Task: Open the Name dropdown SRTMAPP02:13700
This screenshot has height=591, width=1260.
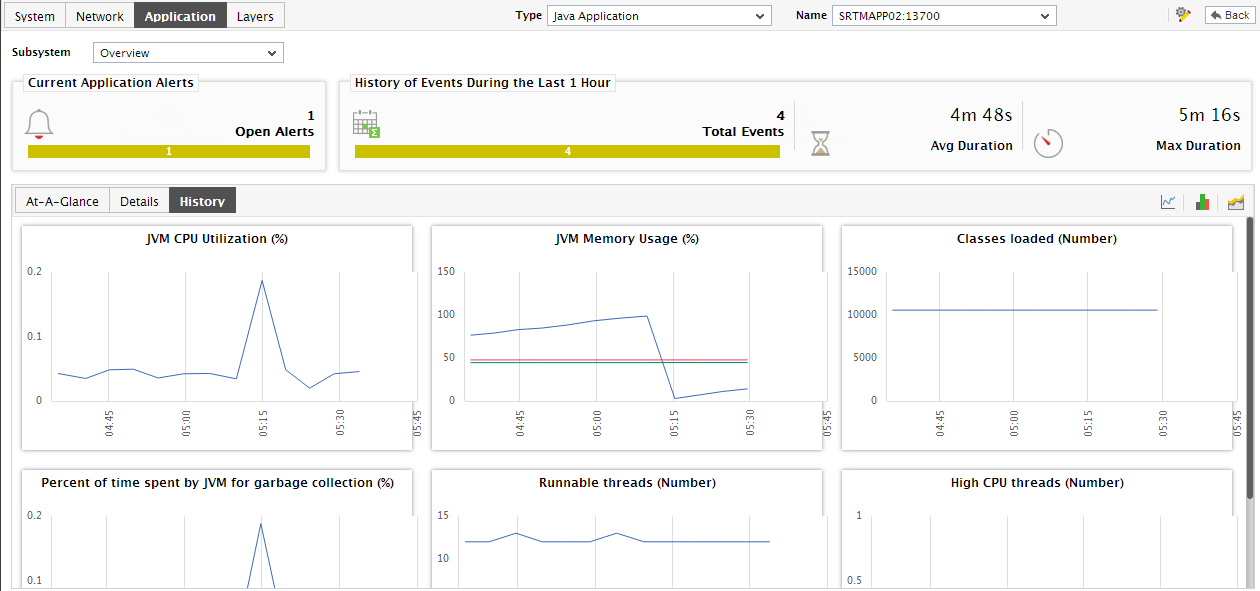Action: pyautogui.click(x=944, y=16)
